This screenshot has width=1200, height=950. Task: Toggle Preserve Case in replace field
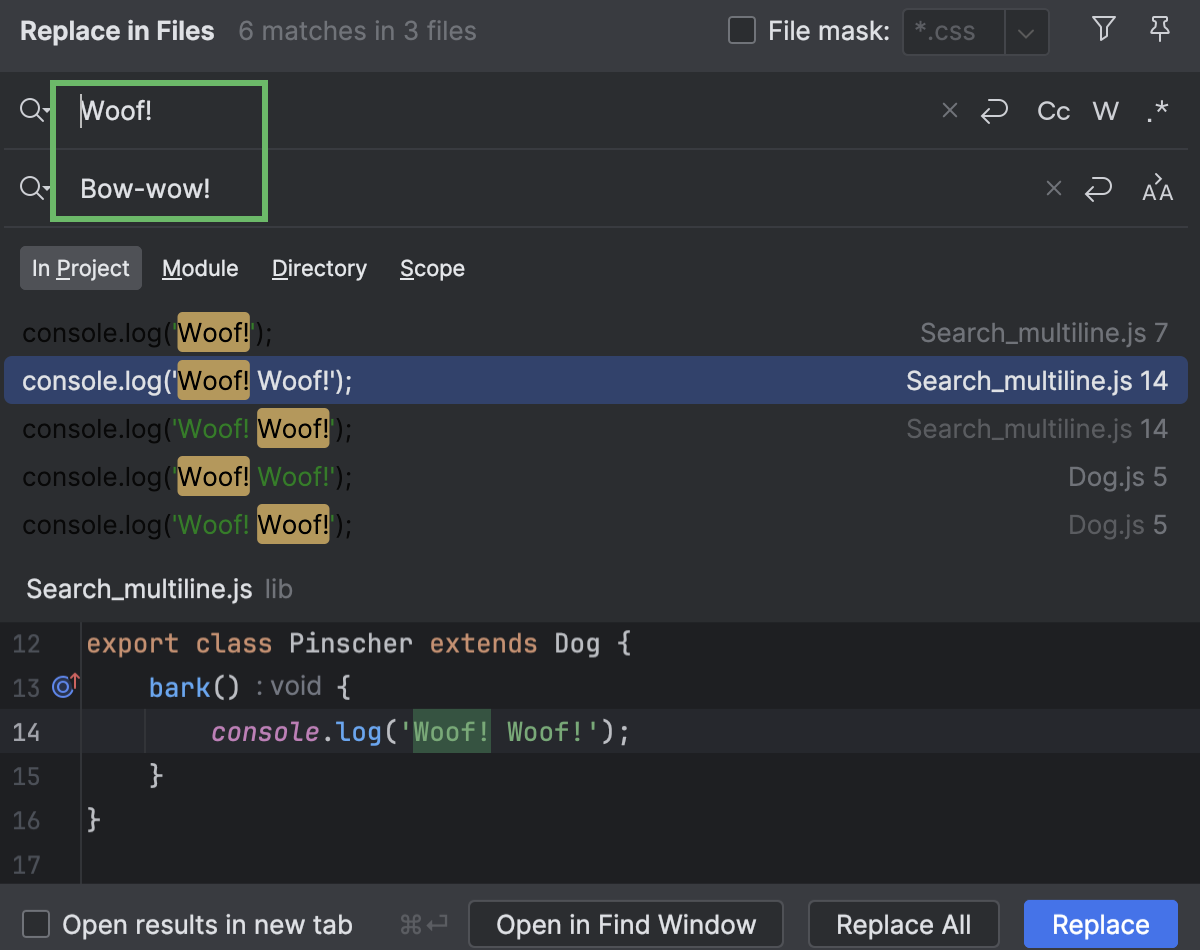(x=1157, y=188)
